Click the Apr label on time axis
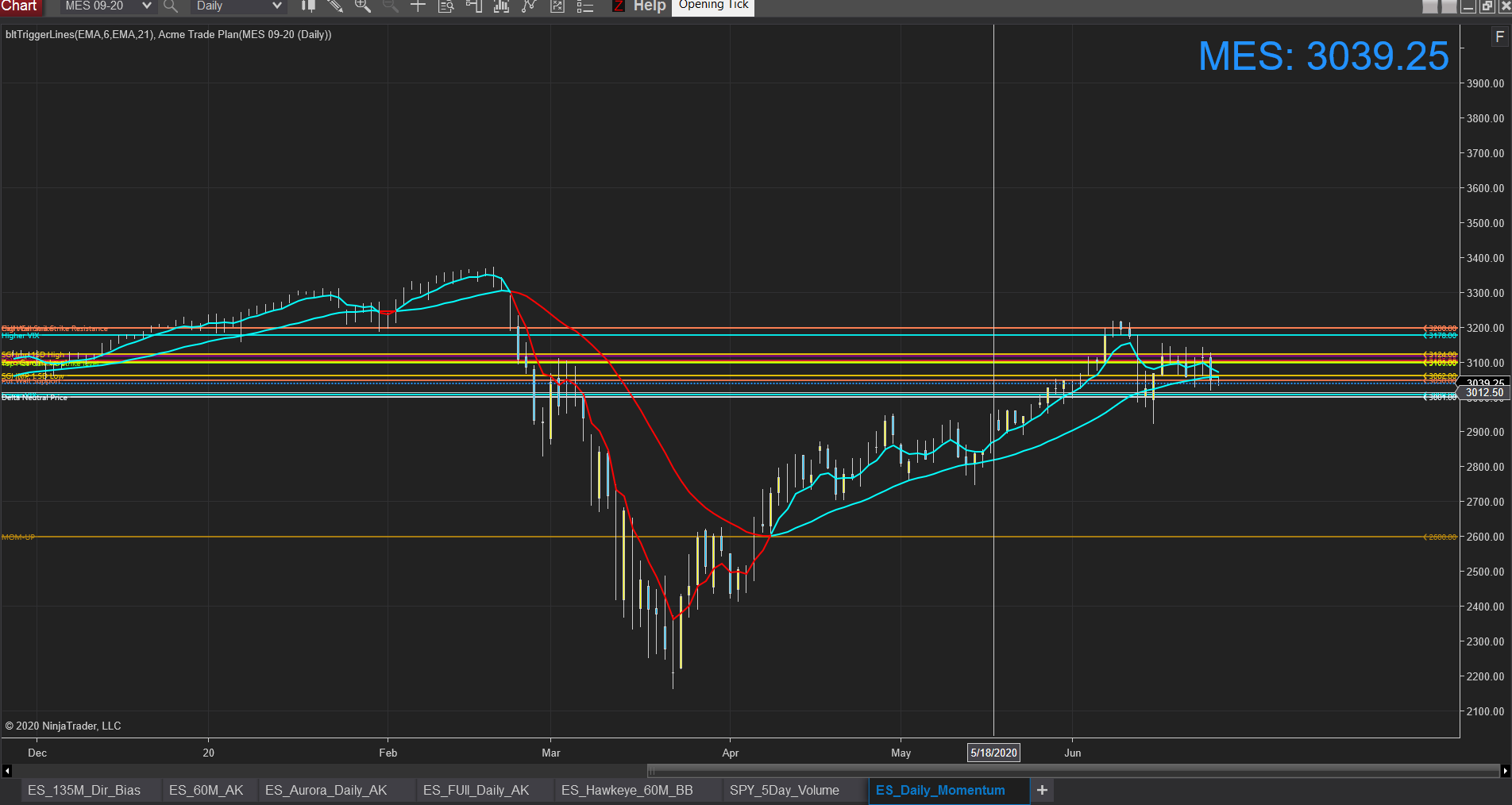The width and height of the screenshot is (1512, 805). [731, 753]
